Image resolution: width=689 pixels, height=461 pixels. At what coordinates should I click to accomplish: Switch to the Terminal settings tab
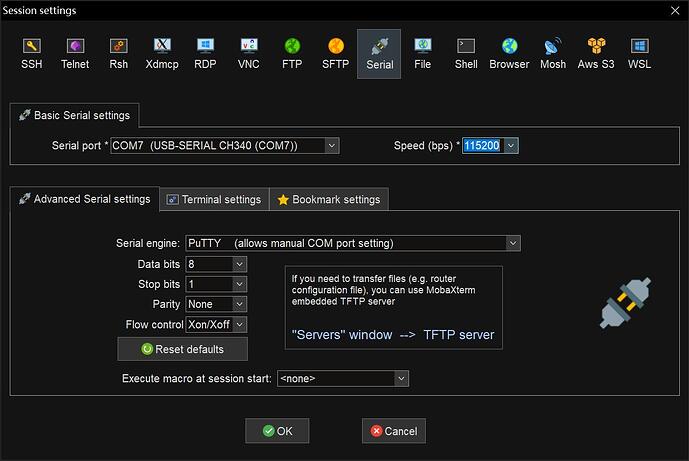click(x=213, y=199)
